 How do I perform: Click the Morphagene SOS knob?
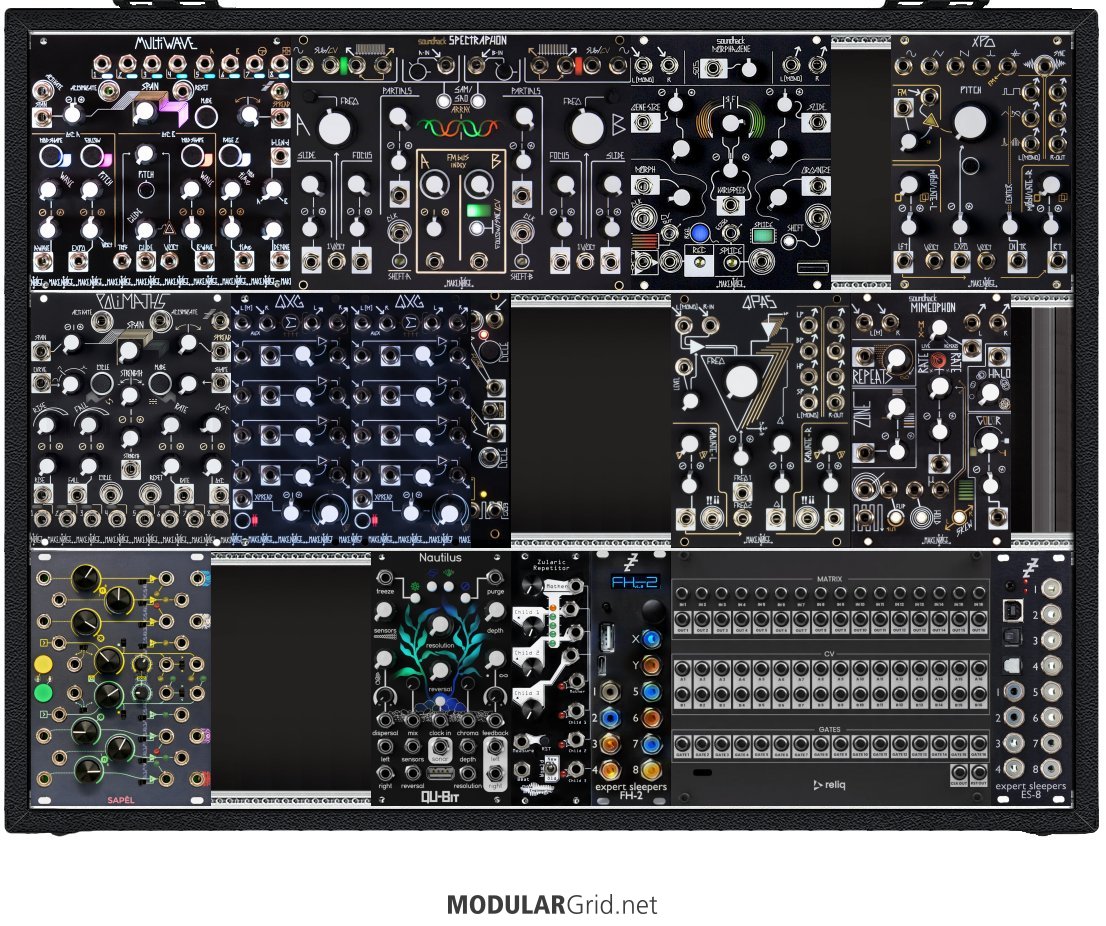coord(748,68)
